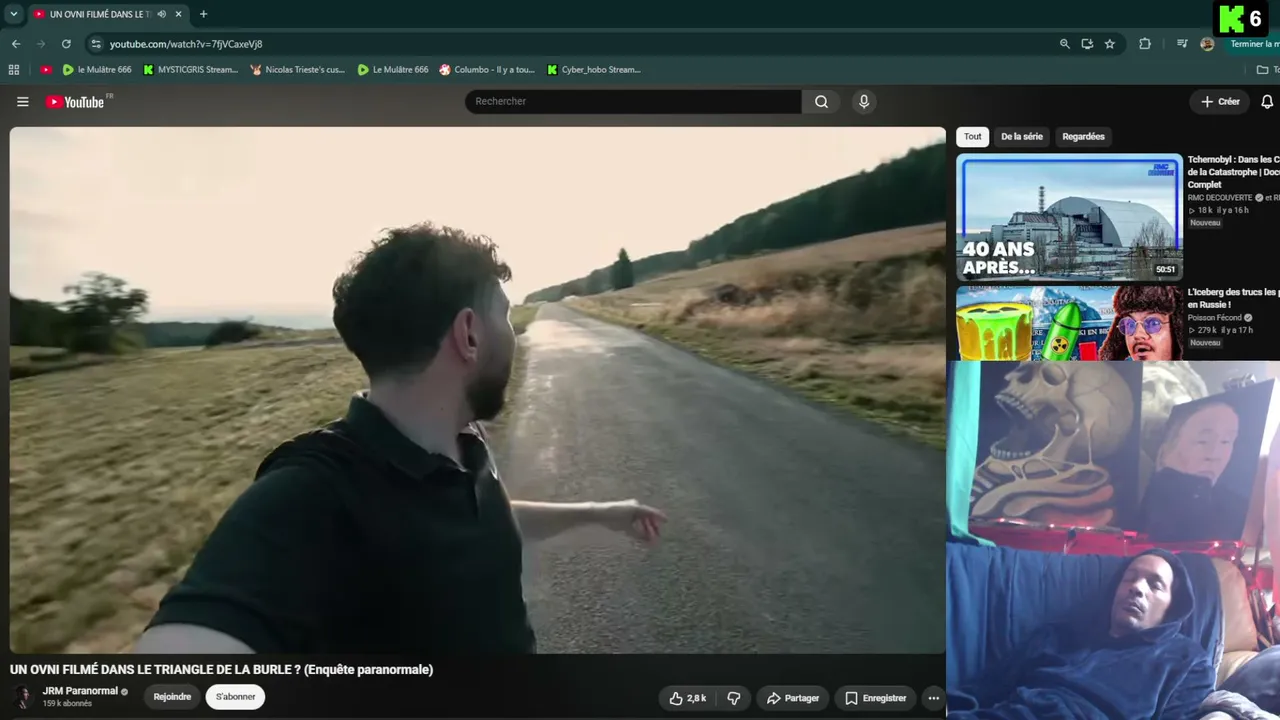Viewport: 1280px width, 720px height.
Task: Visit the 'Poisson Fécond' channel name
Action: [1214, 318]
